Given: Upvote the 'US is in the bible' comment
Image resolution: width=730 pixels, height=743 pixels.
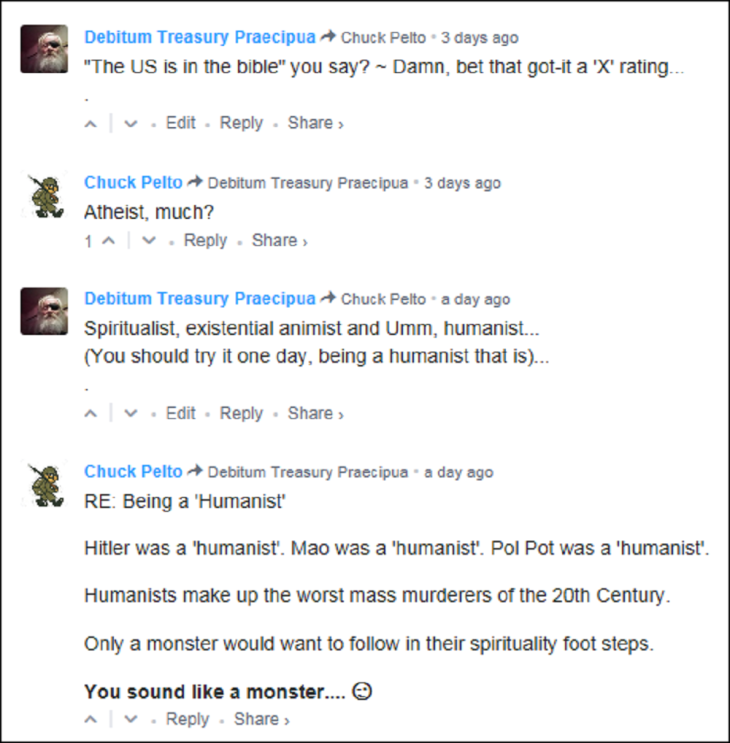Looking at the screenshot, I should pyautogui.click(x=91, y=124).
